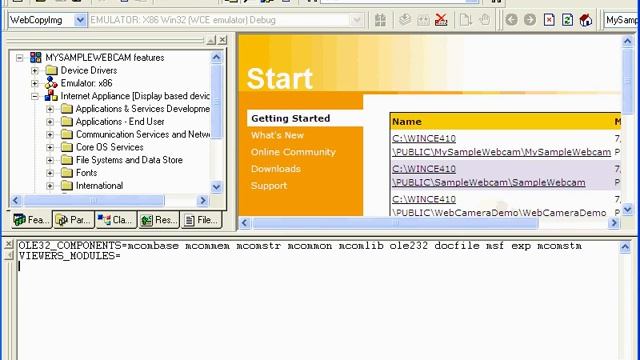This screenshot has height=360, width=640.
Task: Open the Online Community link
Action: pyautogui.click(x=293, y=152)
